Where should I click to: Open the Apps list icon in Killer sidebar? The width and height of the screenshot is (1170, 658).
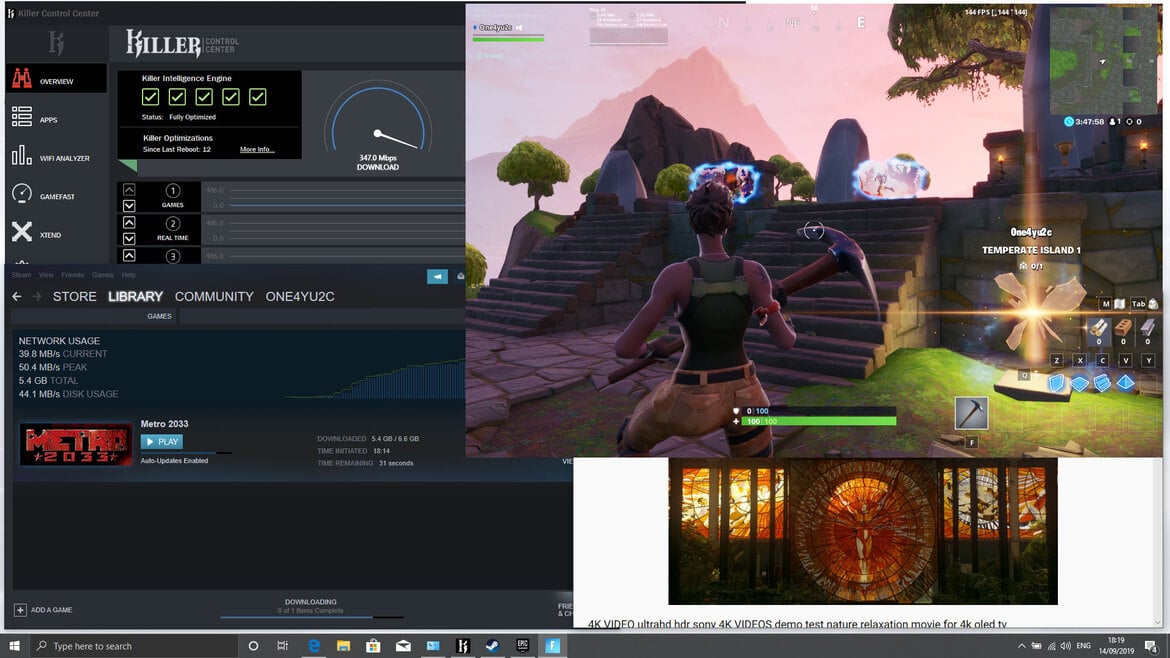(x=22, y=117)
